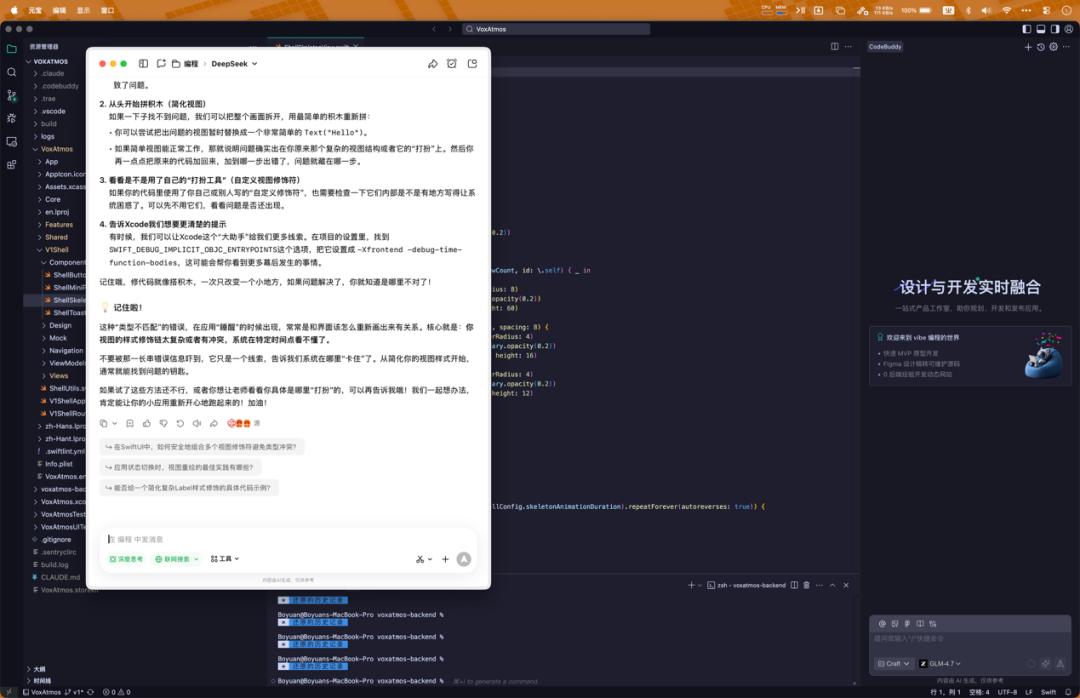Image resolution: width=1080 pixels, height=698 pixels.
Task: Open the Apple menu in the macOS menu bar
Action: 14,10
